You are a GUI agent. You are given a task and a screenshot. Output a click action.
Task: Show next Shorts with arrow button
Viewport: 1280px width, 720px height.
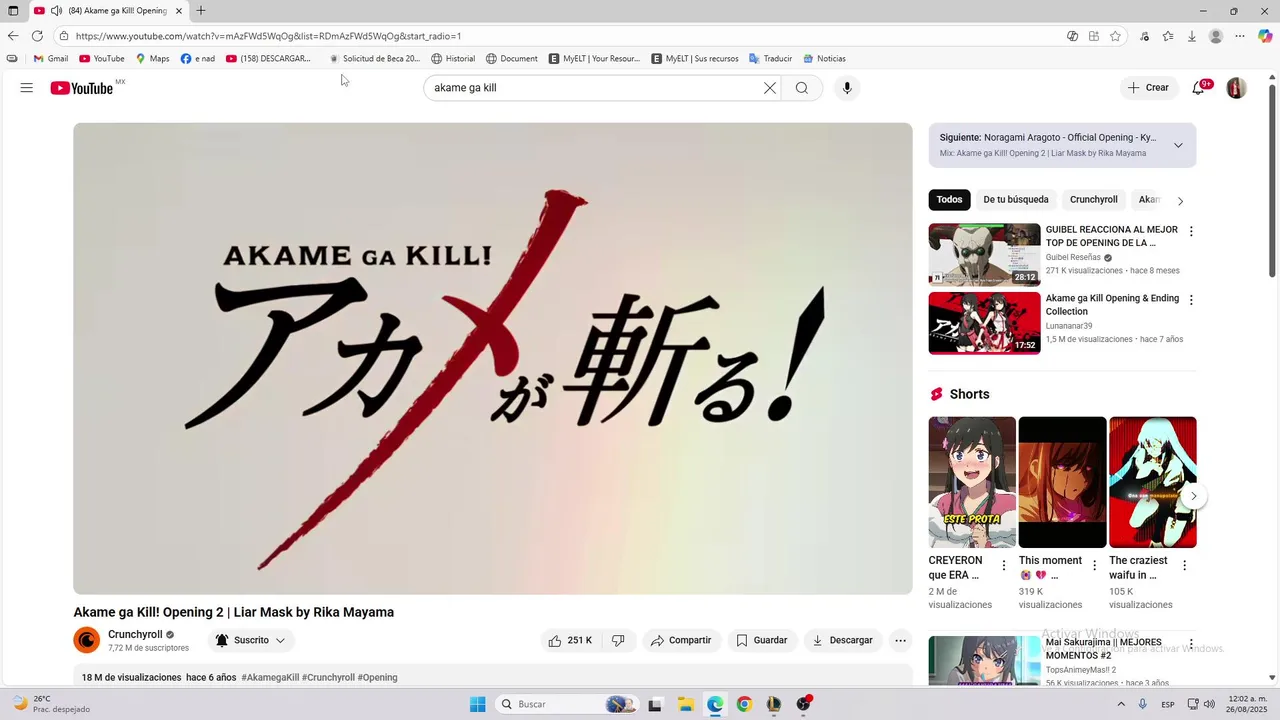1193,496
